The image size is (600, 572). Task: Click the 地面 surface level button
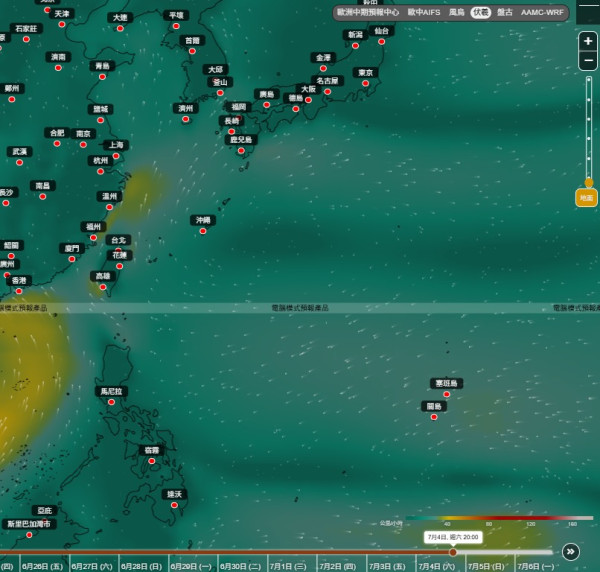pos(586,198)
